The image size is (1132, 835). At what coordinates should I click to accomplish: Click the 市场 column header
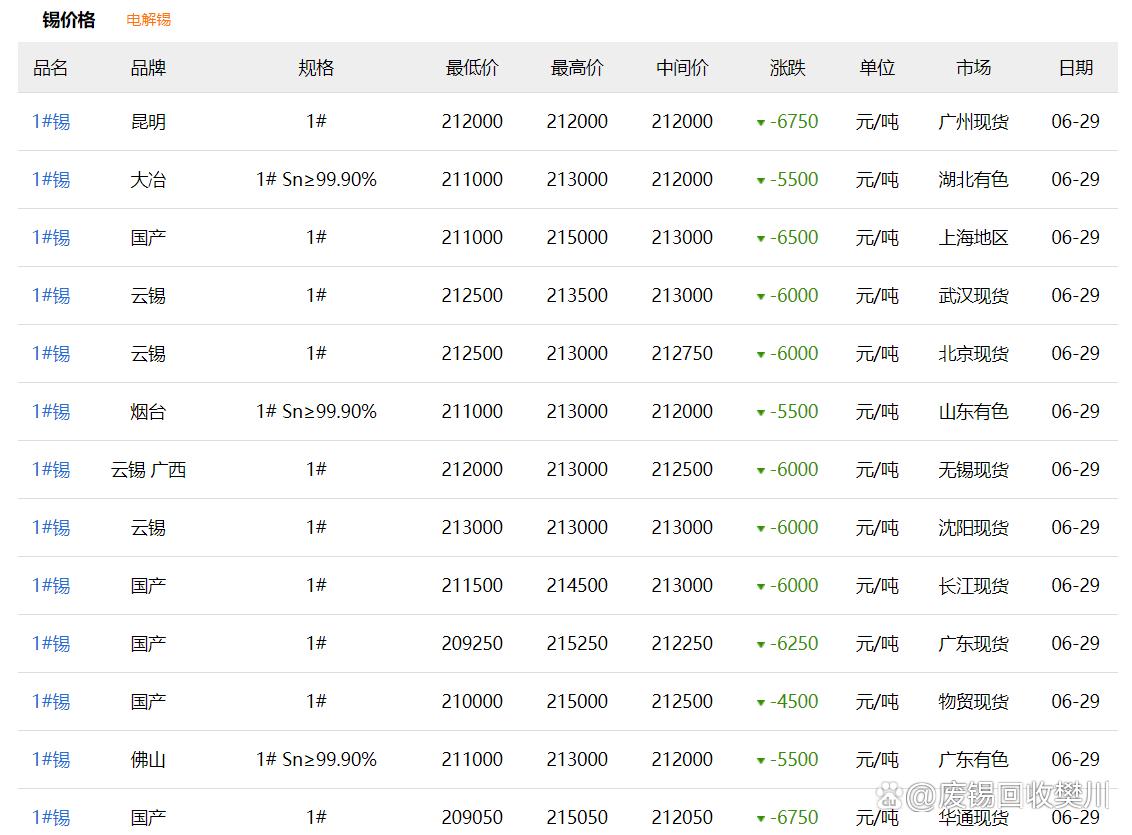(x=973, y=68)
